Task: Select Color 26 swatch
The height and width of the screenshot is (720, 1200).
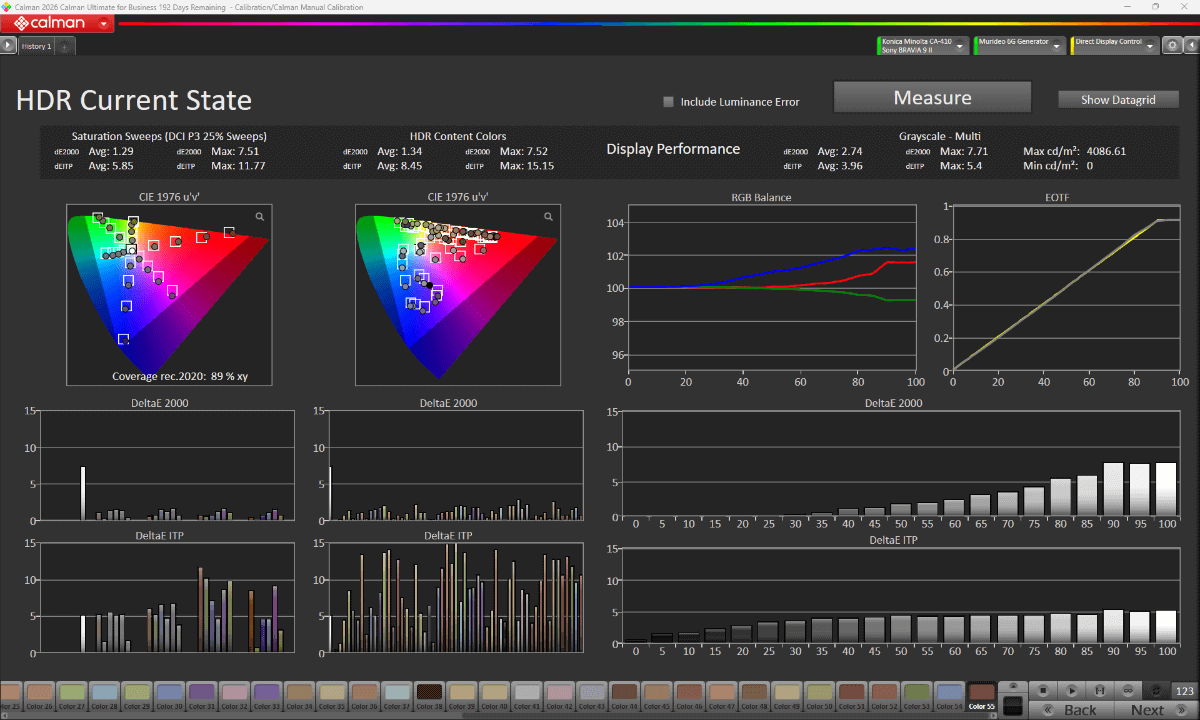Action: [x=39, y=695]
